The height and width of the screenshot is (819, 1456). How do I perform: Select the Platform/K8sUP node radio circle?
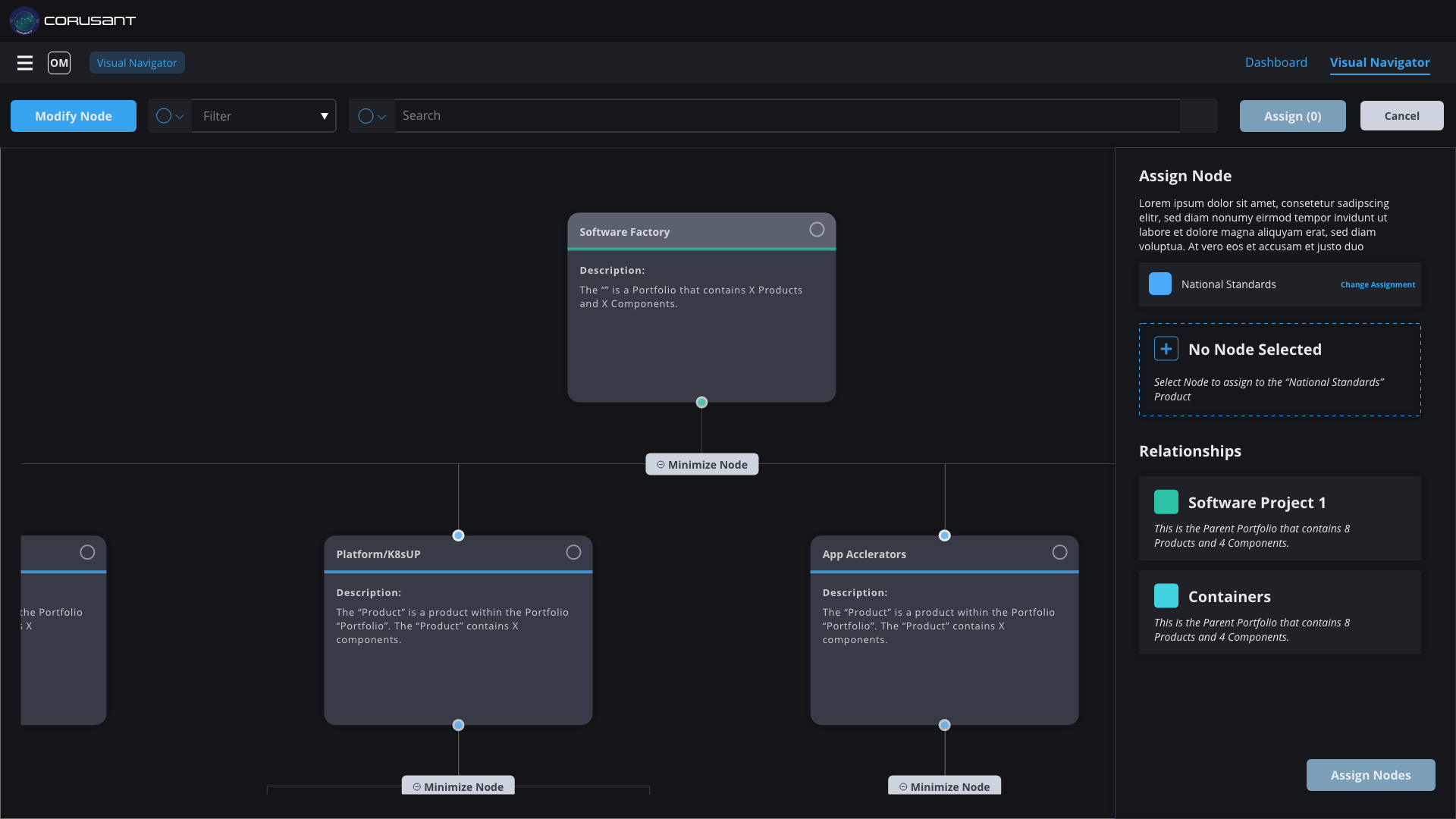573,552
